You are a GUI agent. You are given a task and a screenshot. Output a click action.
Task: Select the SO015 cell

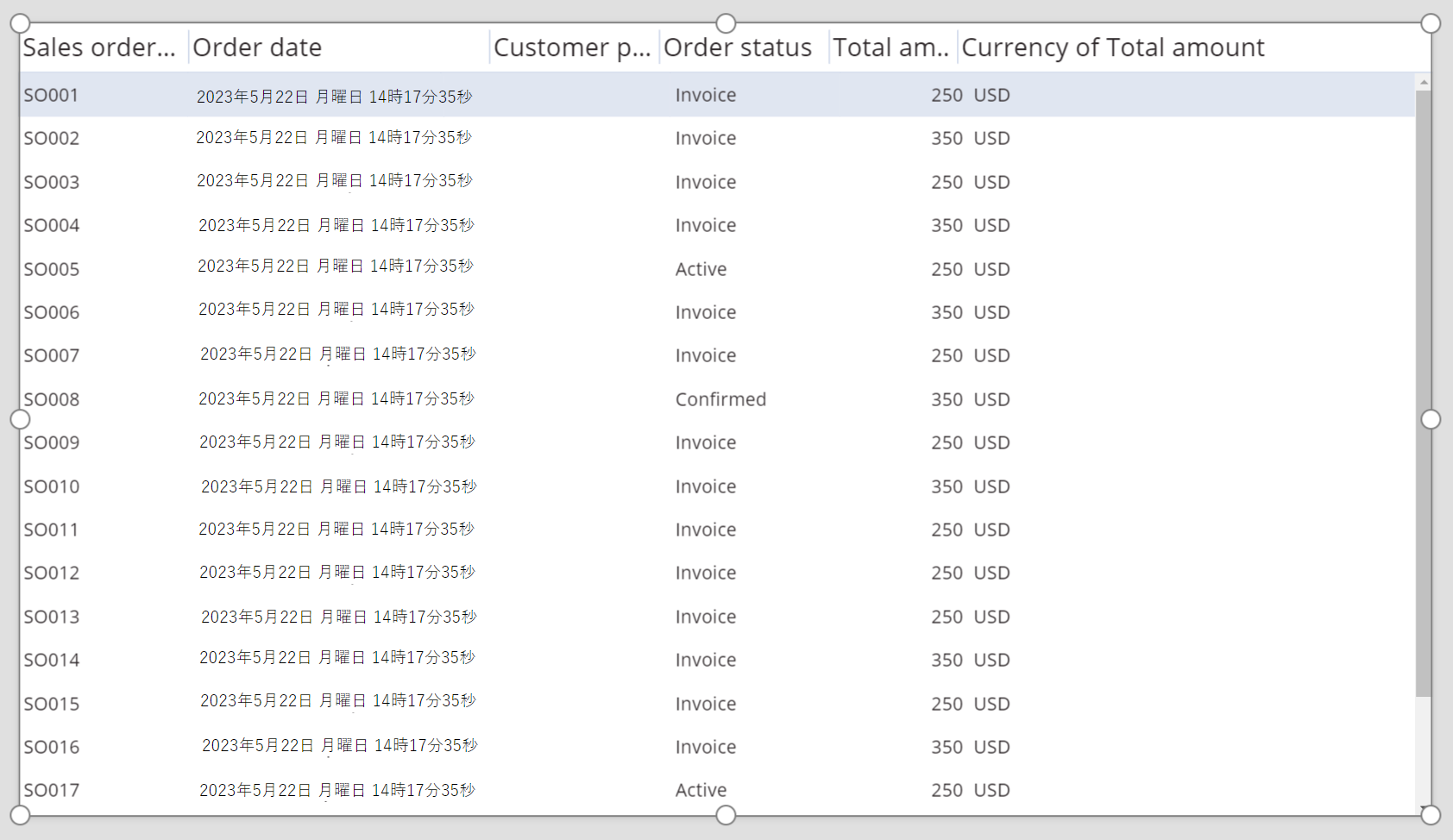tap(51, 704)
